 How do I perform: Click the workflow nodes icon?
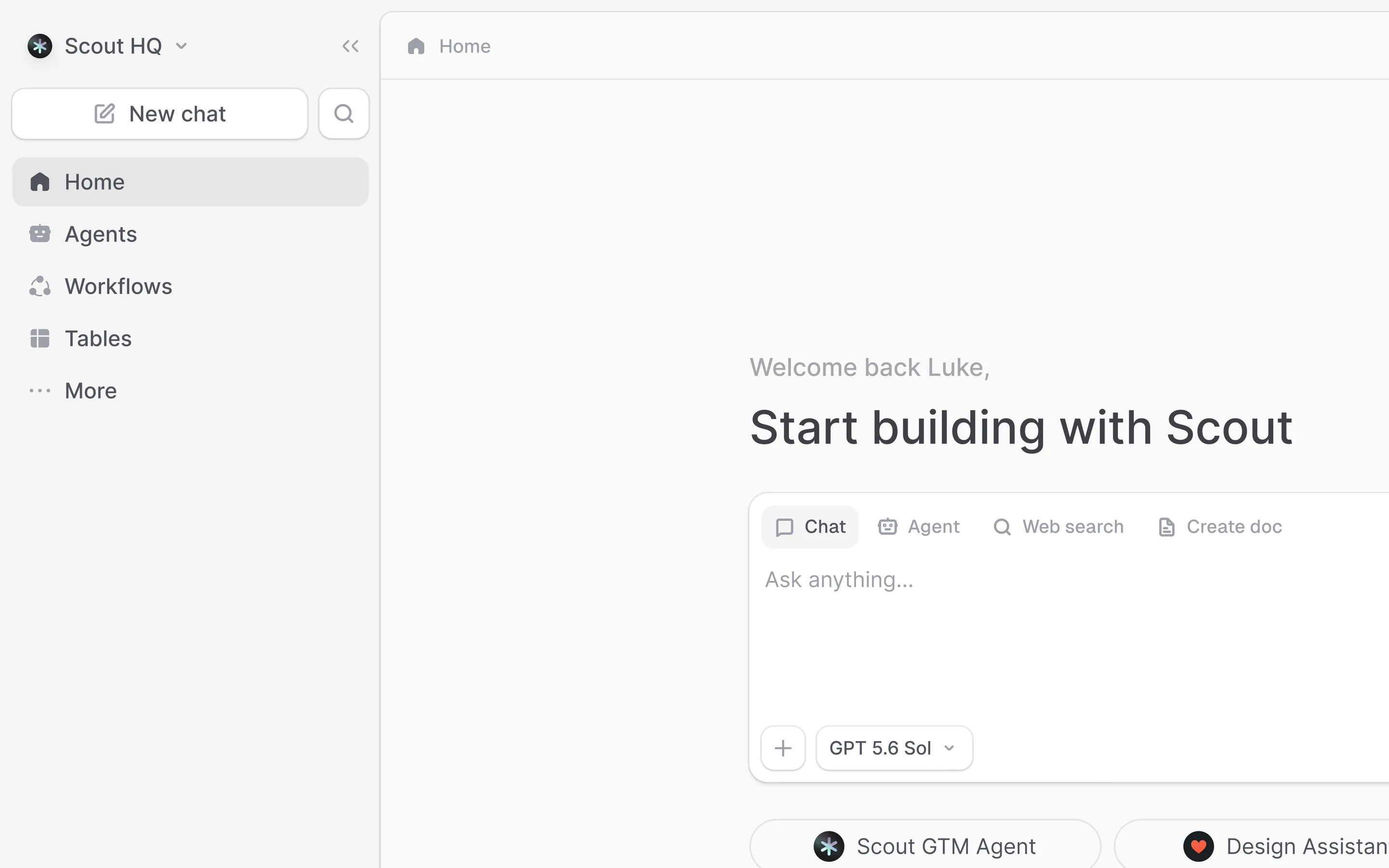40,286
